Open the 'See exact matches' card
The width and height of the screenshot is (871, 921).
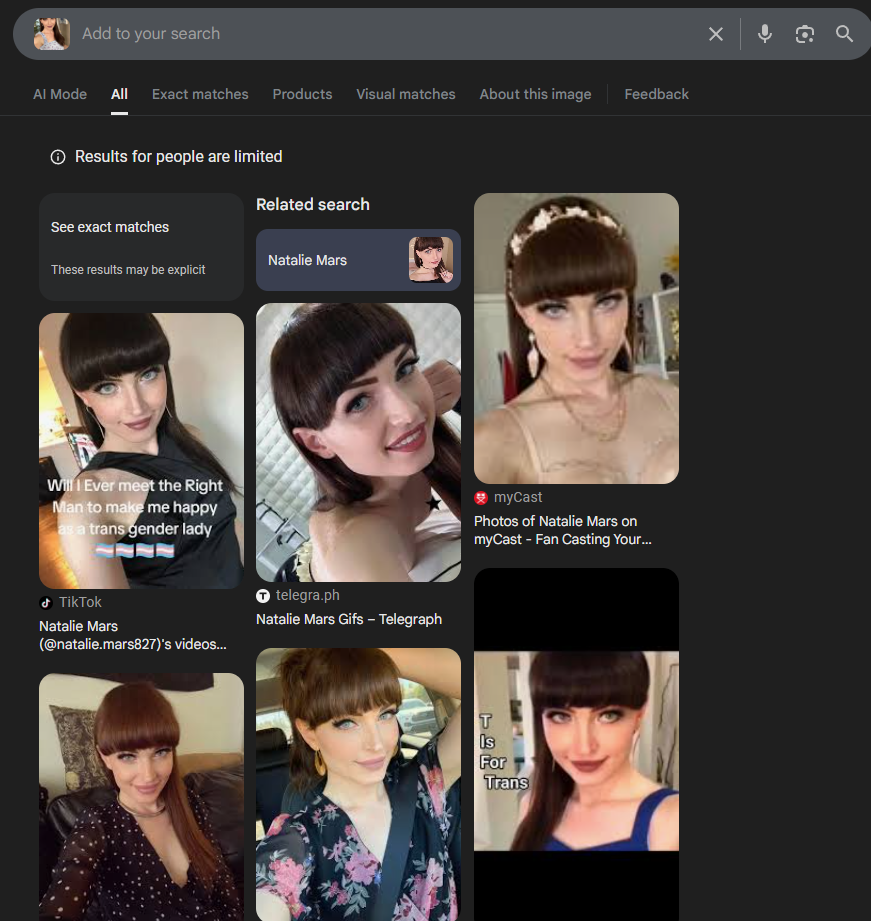pyautogui.click(x=141, y=247)
